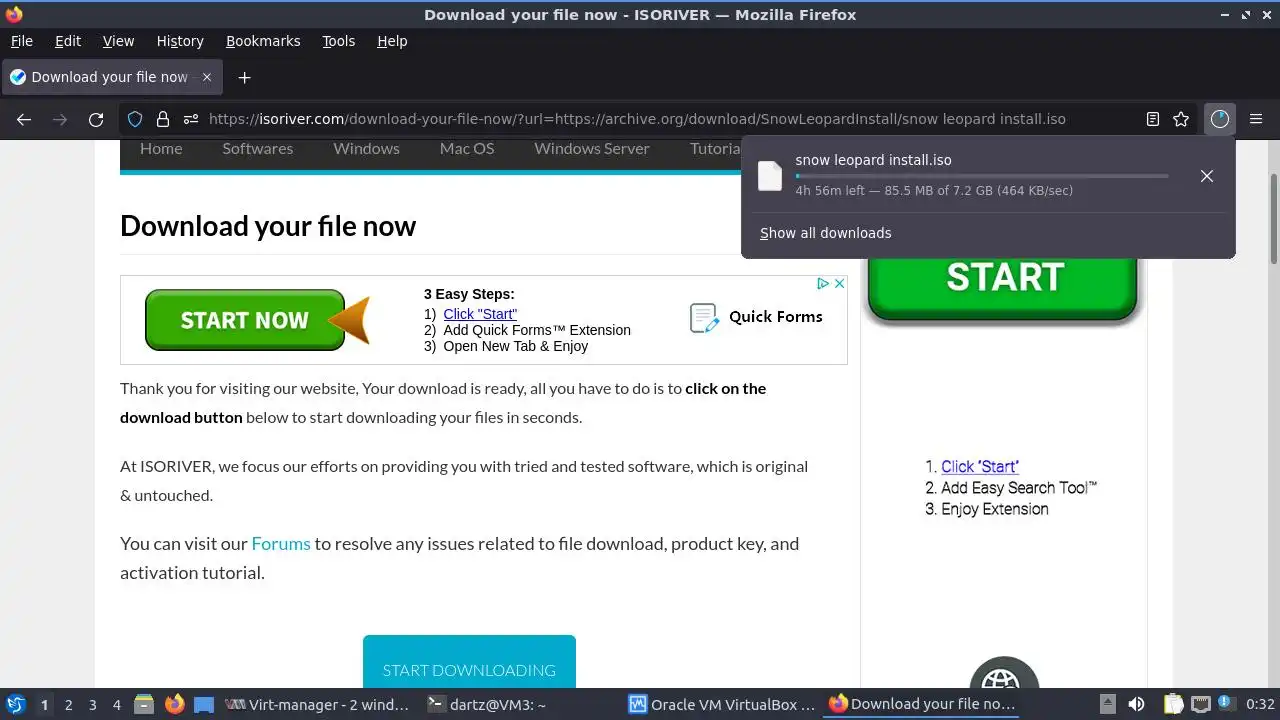Screen dimensions: 1280x720
Task: Switch to Oracle VM VirtualBox taskbar window
Action: click(x=722, y=704)
